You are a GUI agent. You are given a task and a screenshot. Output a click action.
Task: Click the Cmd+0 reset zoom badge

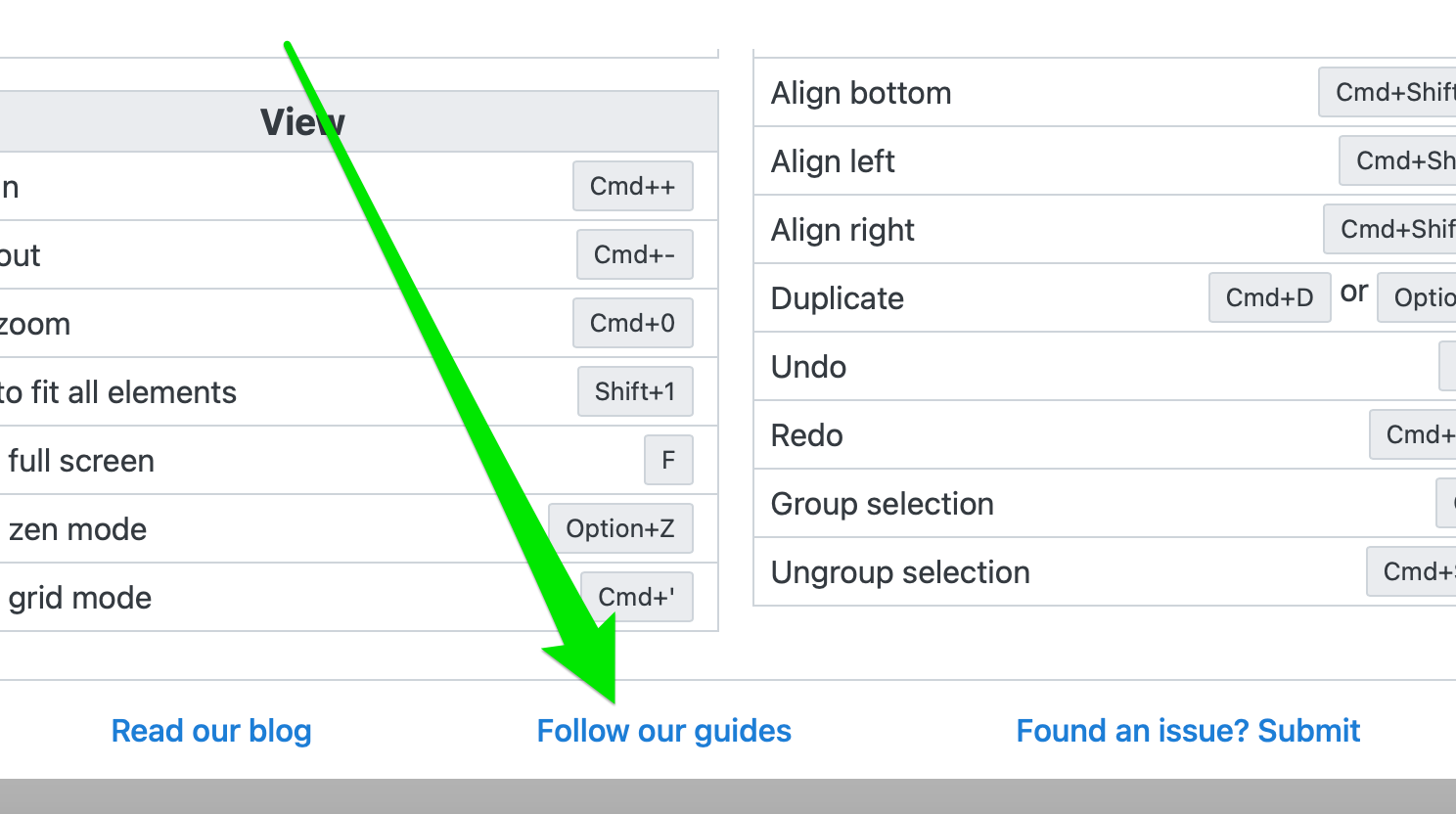point(632,323)
